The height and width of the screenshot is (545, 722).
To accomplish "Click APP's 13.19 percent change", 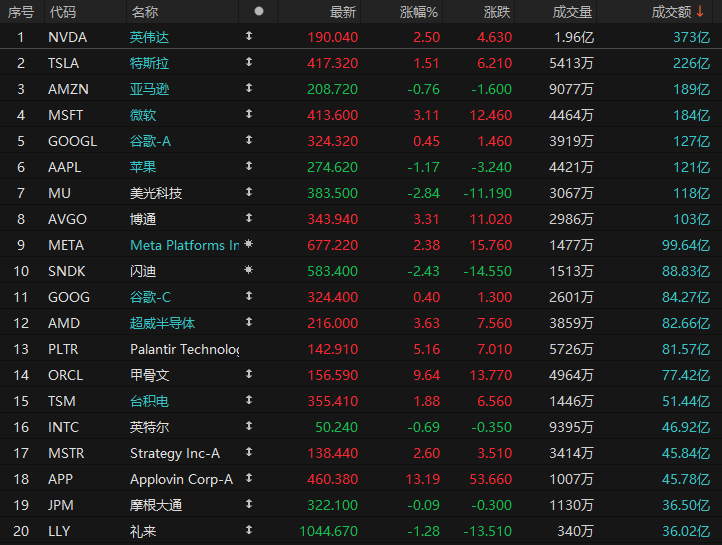I will 423,479.
